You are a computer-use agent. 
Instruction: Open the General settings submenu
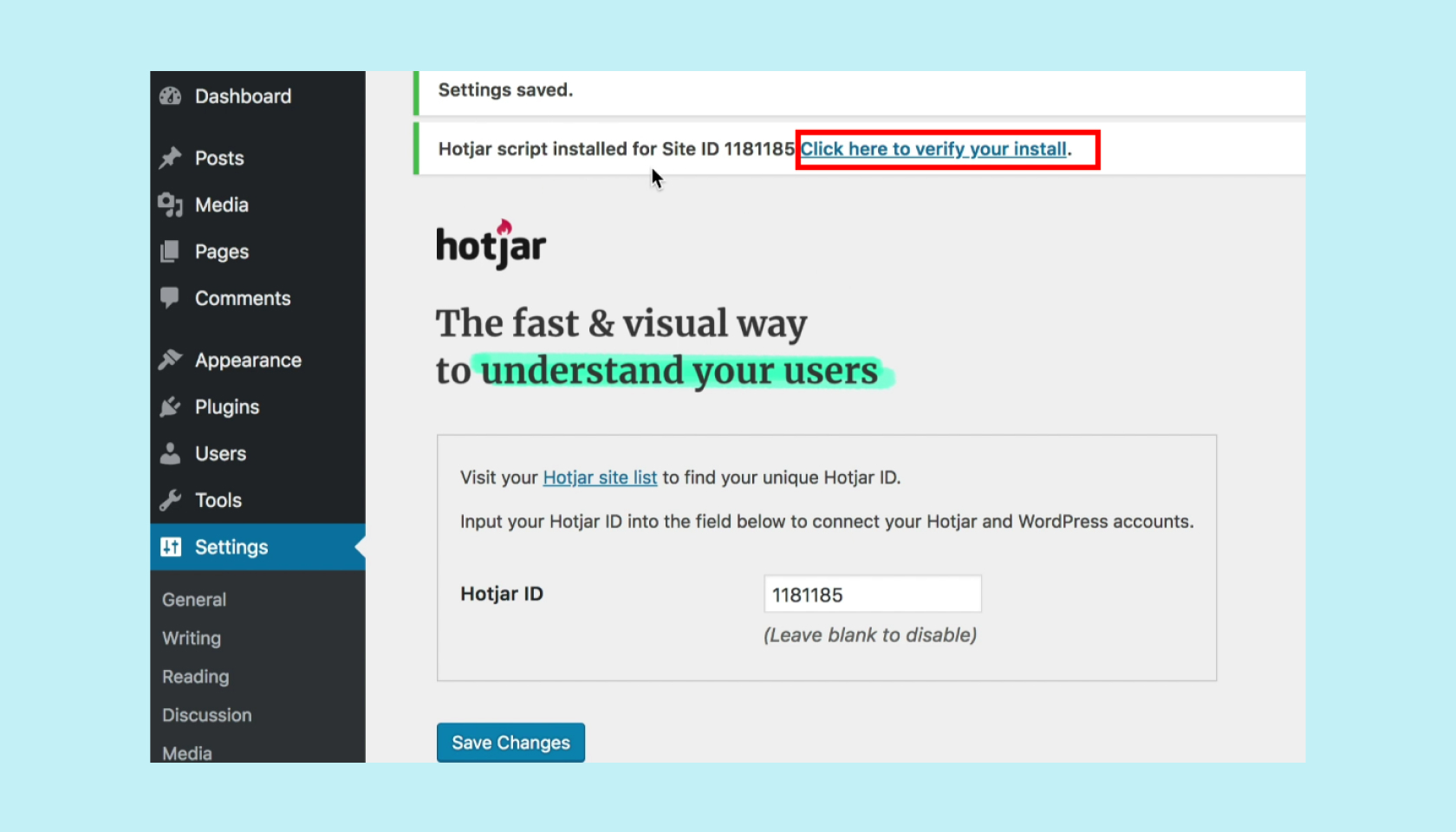coord(194,600)
